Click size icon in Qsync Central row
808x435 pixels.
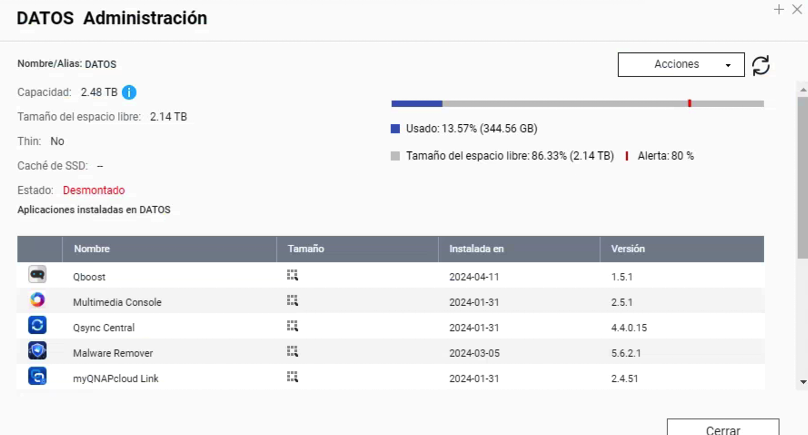293,326
